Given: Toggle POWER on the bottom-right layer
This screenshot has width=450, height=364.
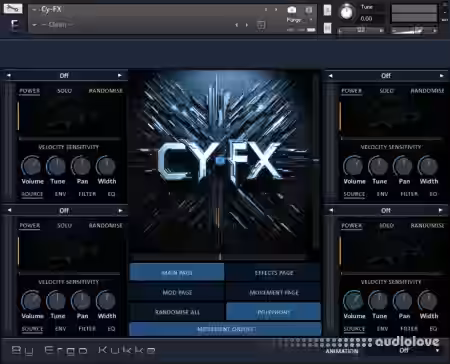Looking at the screenshot, I should 352,226.
